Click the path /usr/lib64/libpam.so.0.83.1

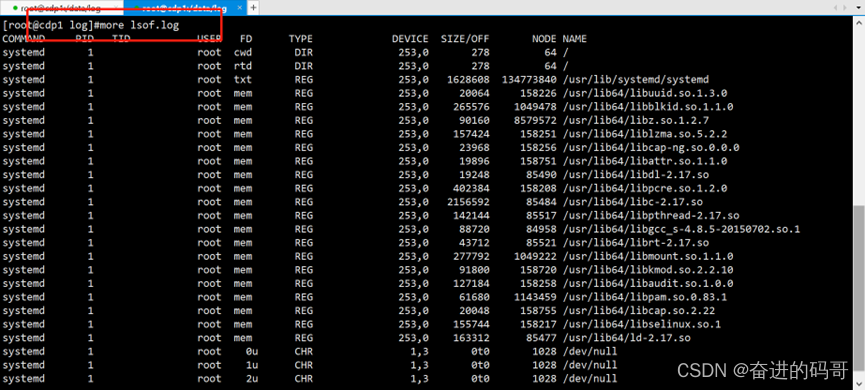(644, 297)
